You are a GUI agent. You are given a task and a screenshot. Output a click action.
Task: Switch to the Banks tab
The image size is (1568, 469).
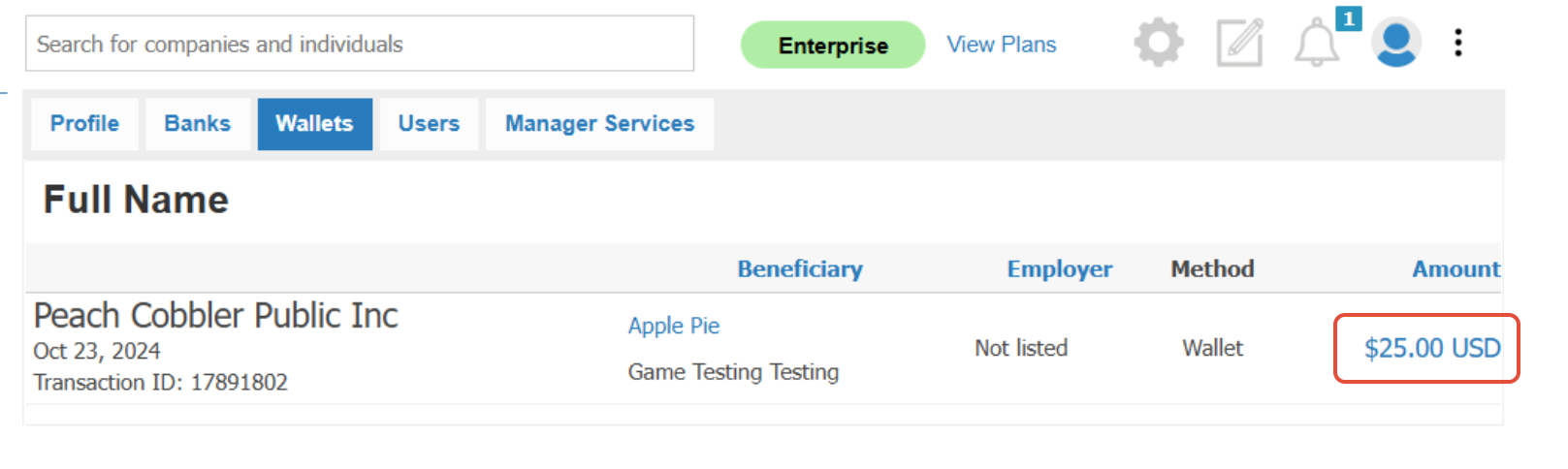point(198,124)
